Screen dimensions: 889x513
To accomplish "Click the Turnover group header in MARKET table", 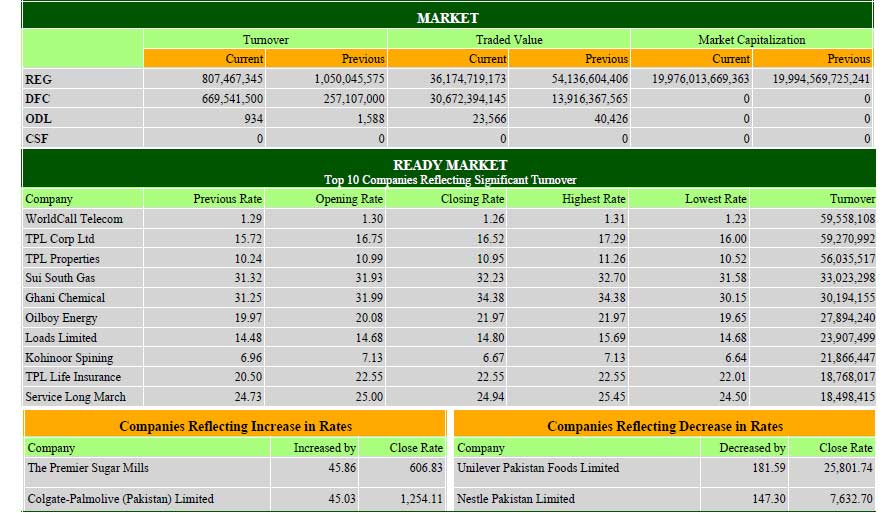I will (265, 40).
